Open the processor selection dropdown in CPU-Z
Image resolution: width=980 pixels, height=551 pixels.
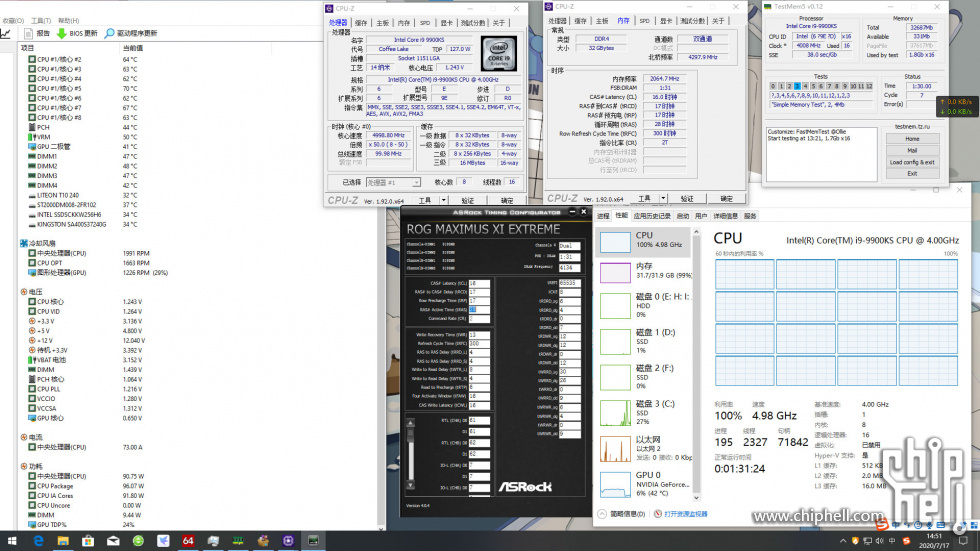tap(416, 182)
